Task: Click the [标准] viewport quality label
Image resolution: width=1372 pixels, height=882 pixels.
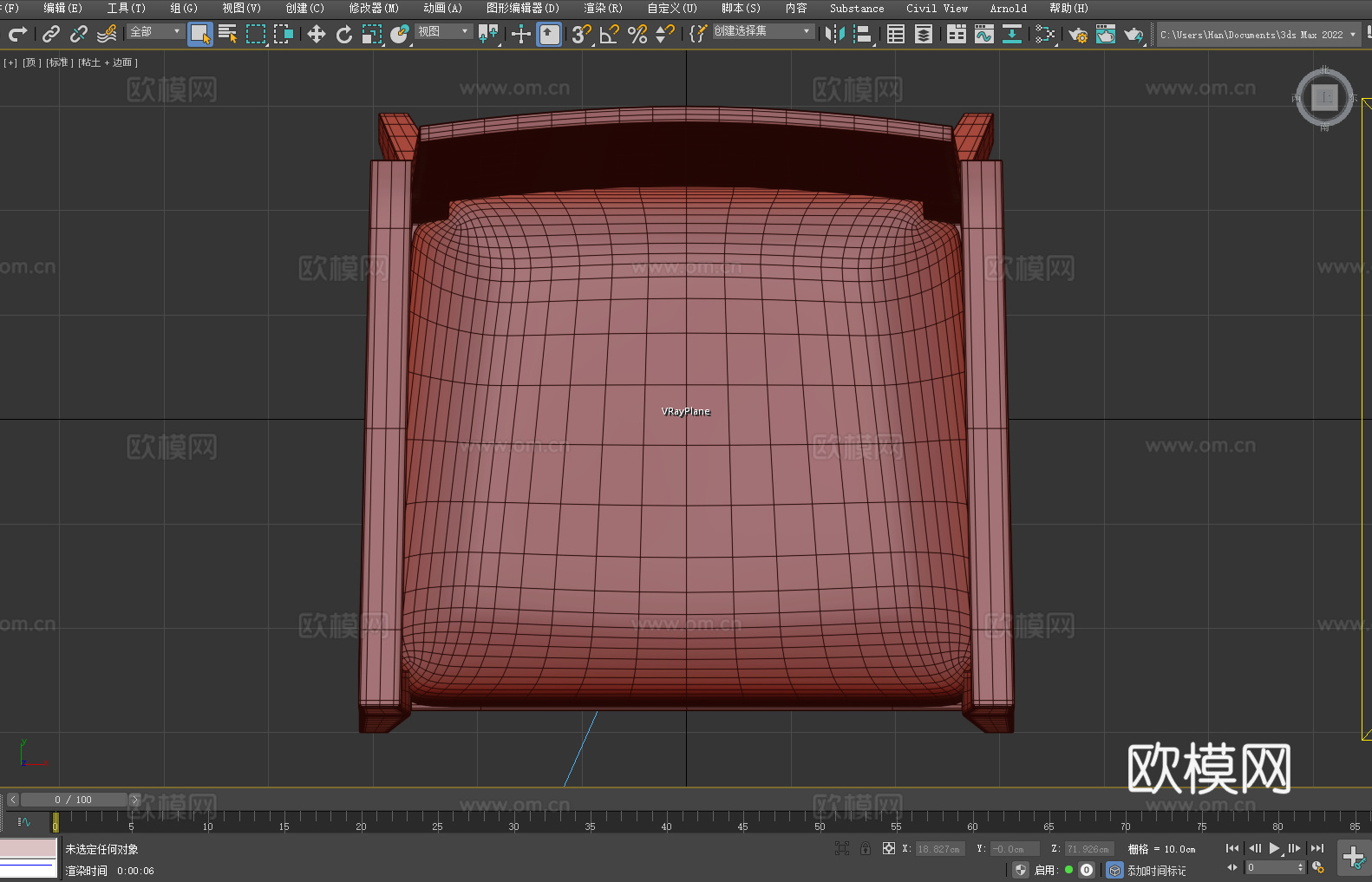Action: 58,62
